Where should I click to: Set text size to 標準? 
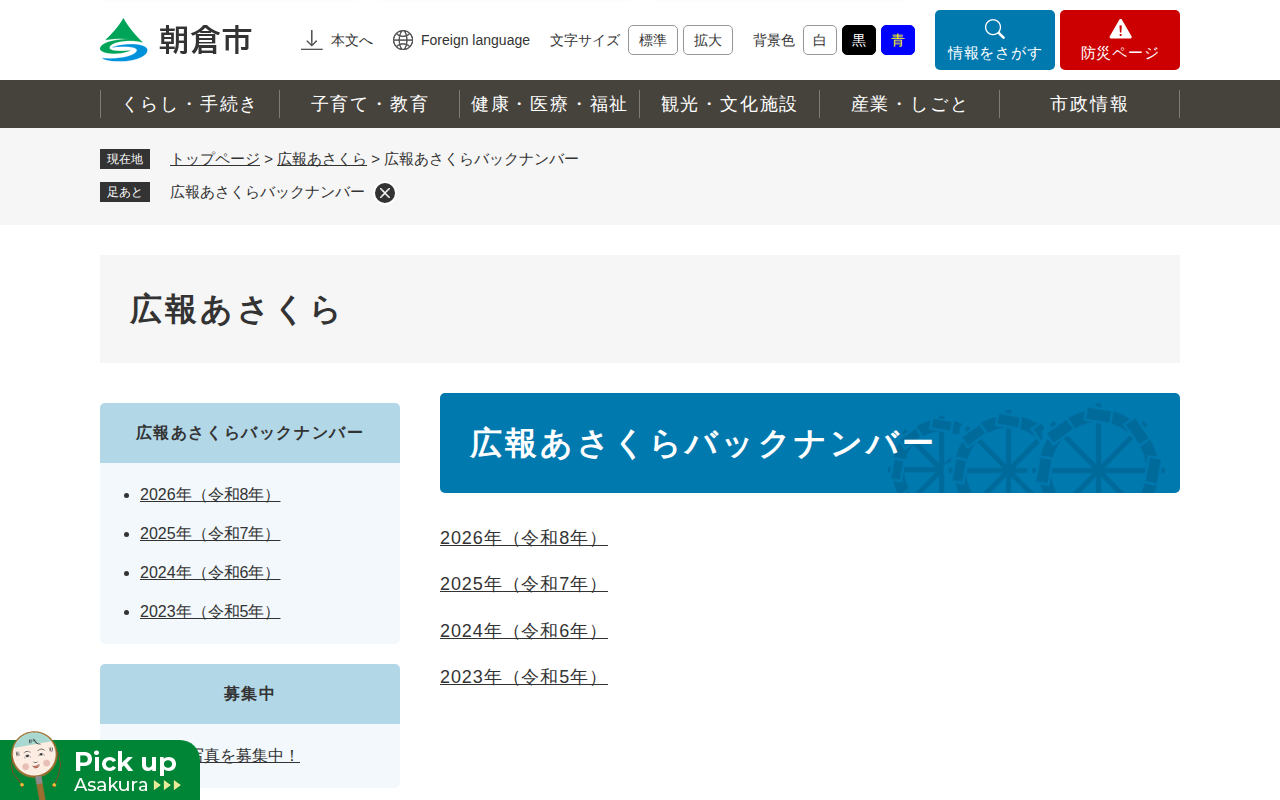click(652, 40)
